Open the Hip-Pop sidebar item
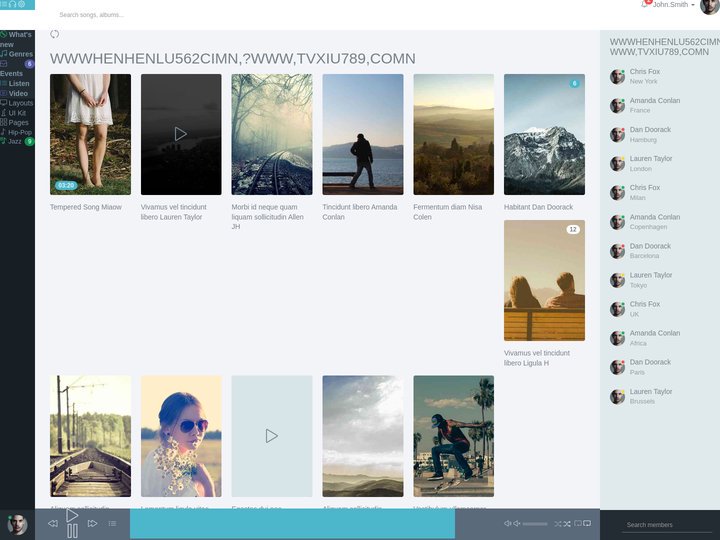This screenshot has width=720, height=540. (x=17, y=132)
